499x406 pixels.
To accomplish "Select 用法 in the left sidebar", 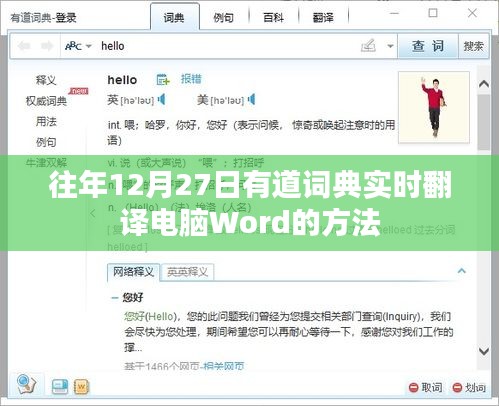I will pyautogui.click(x=46, y=121).
